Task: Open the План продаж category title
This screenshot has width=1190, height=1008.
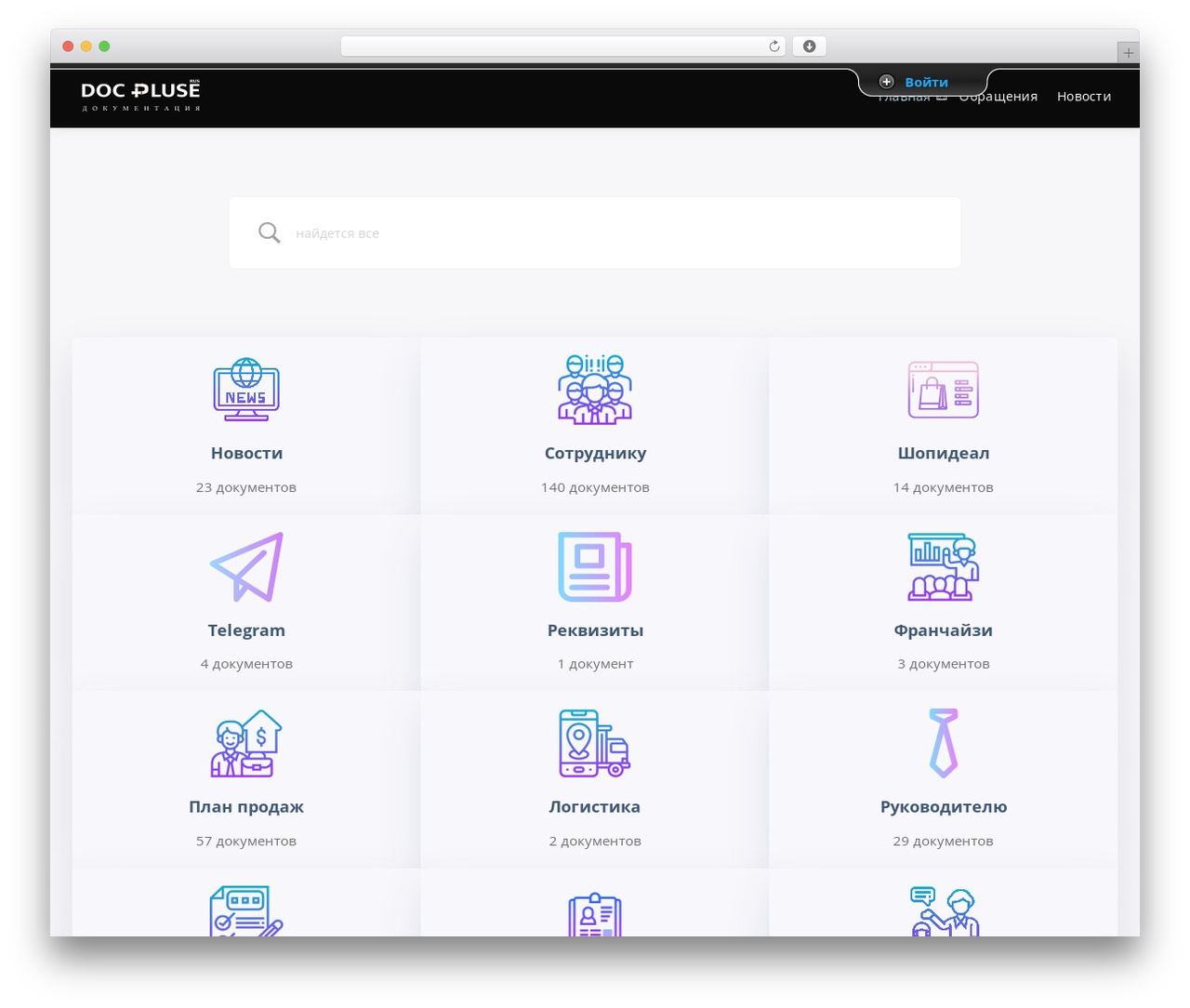Action: (246, 807)
